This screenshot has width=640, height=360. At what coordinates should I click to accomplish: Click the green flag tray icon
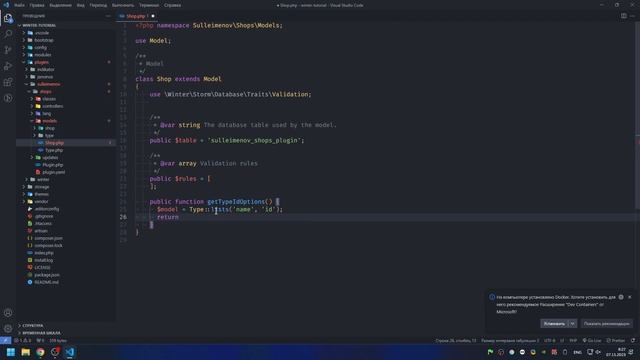490,352
